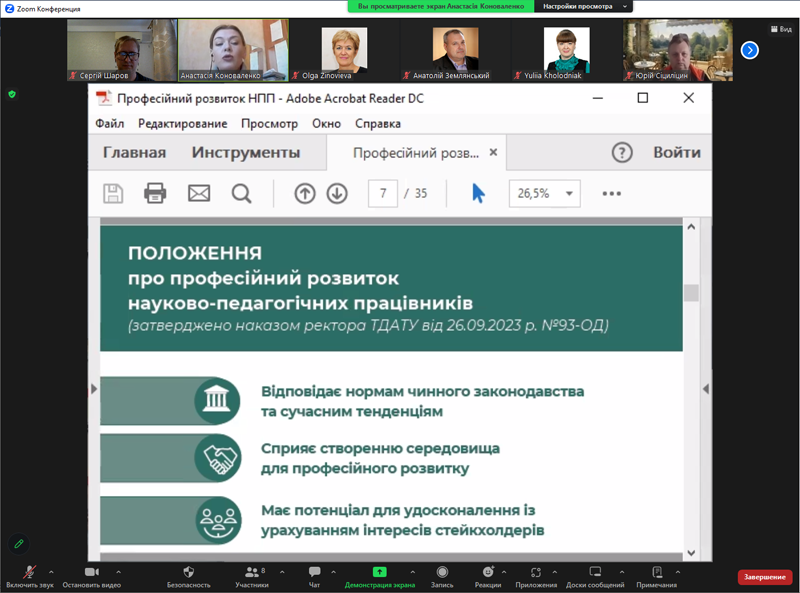800x593 pixels.
Task: Open the Окно menu
Action: click(327, 123)
